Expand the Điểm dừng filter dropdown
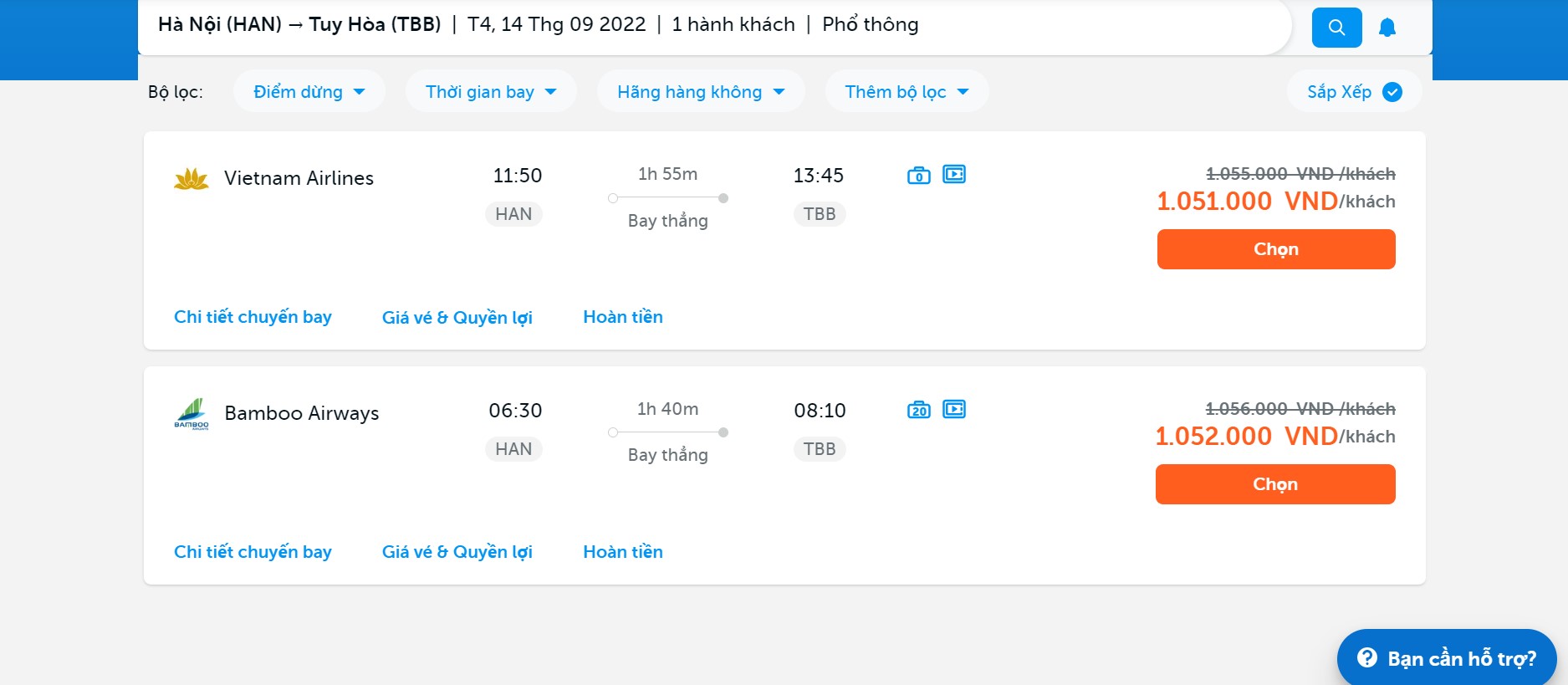The height and width of the screenshot is (685, 1568). pyautogui.click(x=309, y=92)
